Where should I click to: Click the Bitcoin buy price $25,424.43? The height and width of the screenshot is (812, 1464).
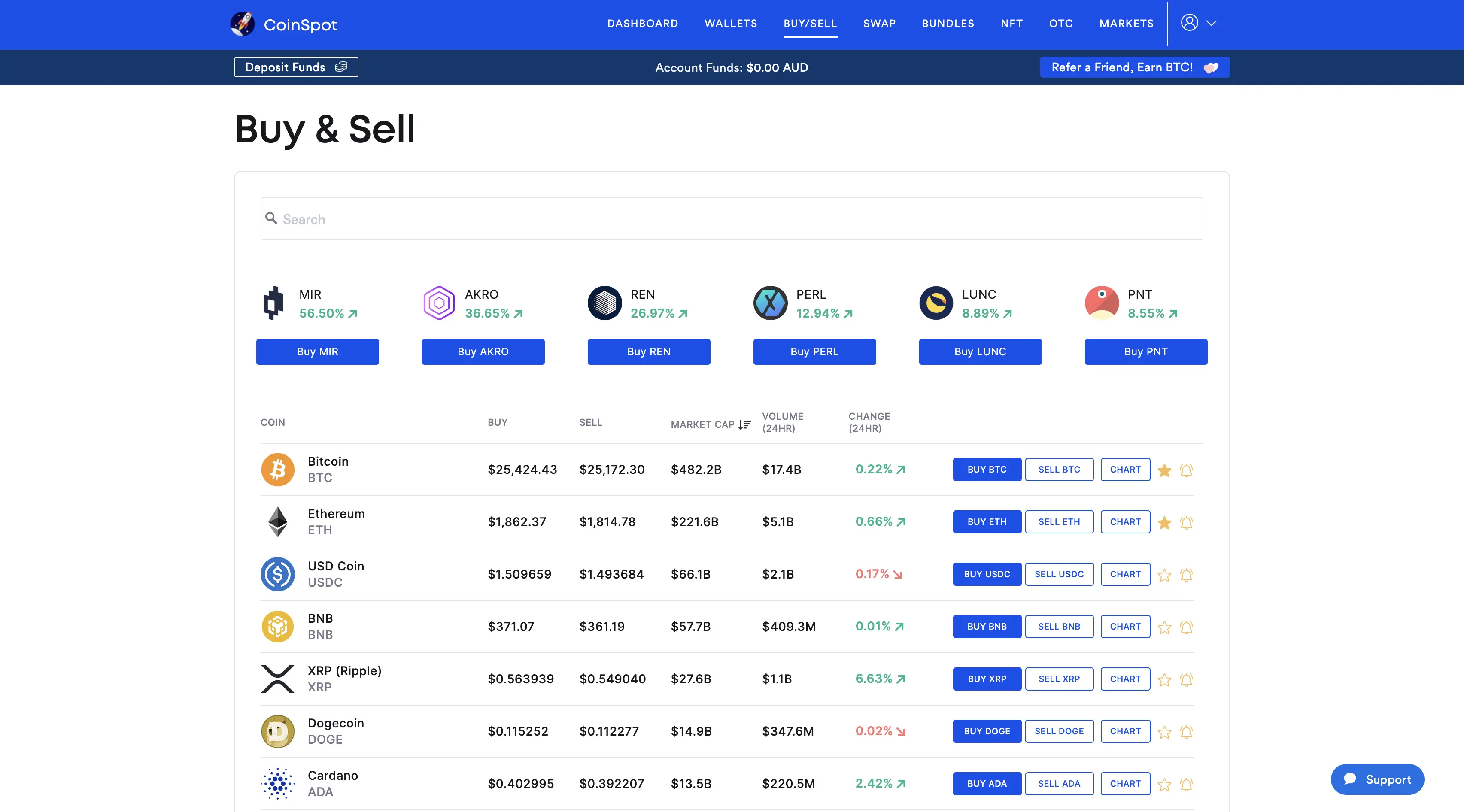point(522,470)
